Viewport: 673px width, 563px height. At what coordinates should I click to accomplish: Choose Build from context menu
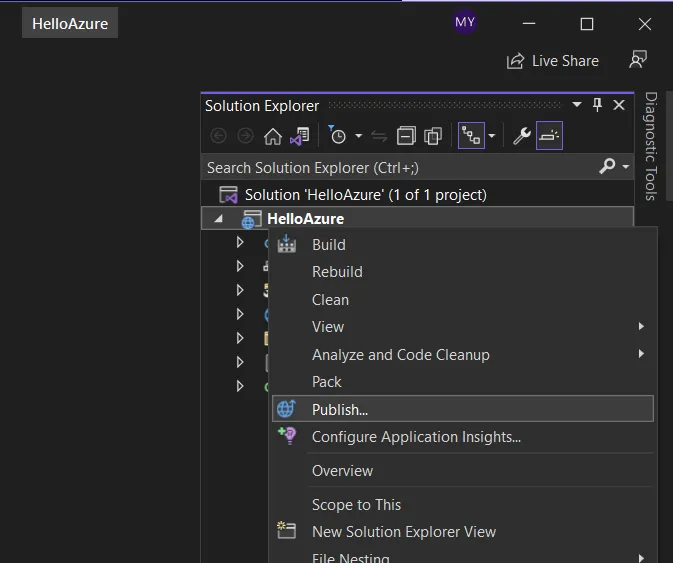(x=463, y=245)
